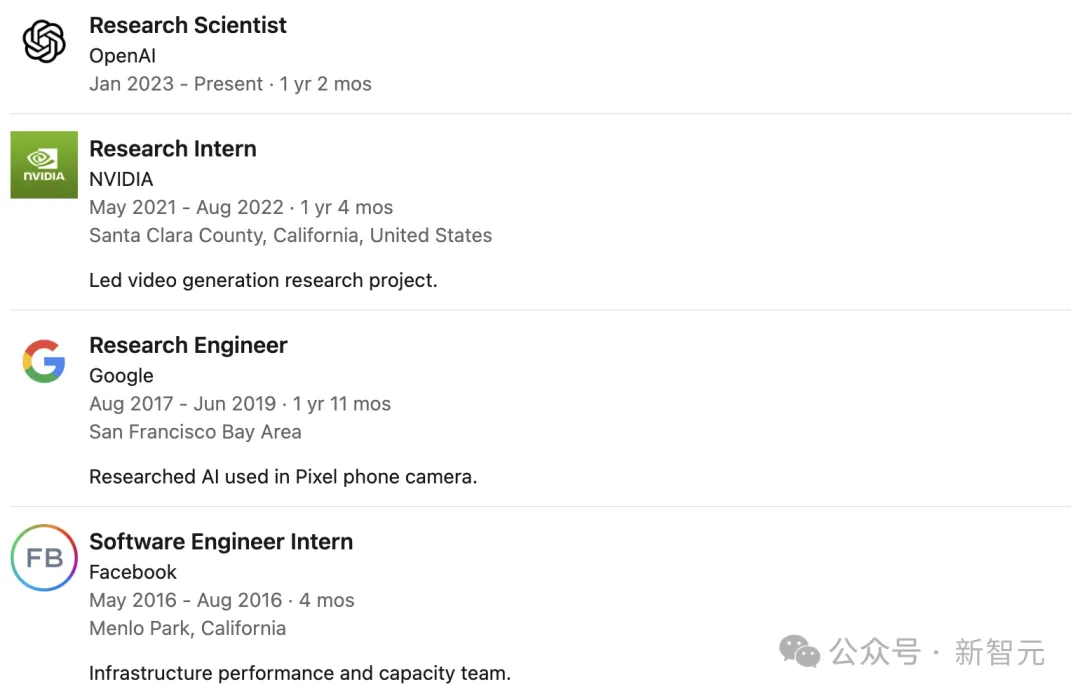Click the San Francisco Bay Area location
Viewport: 1080px width, 696px height.
pyautogui.click(x=195, y=432)
